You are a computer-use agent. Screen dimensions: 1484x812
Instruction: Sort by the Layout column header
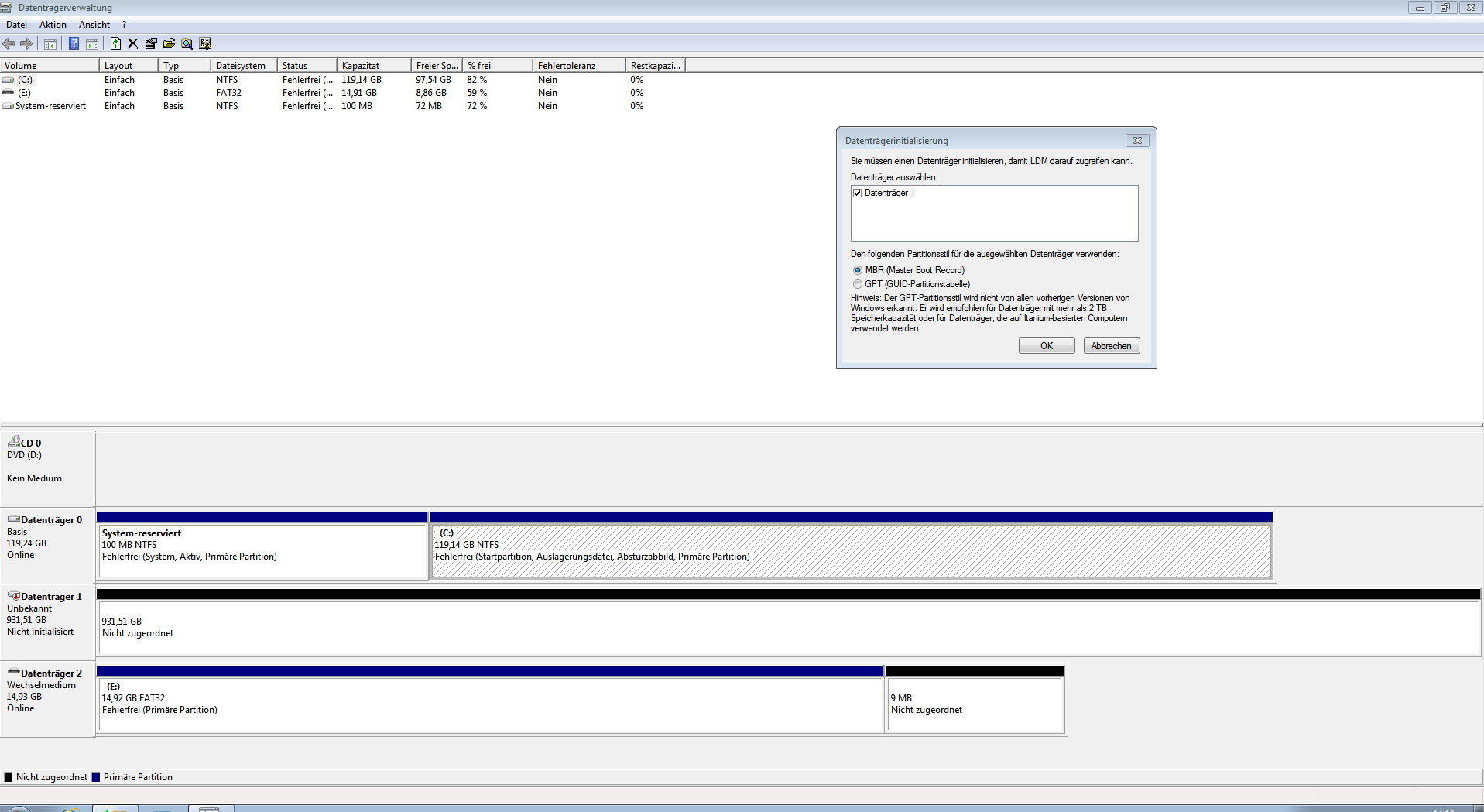[x=129, y=66]
